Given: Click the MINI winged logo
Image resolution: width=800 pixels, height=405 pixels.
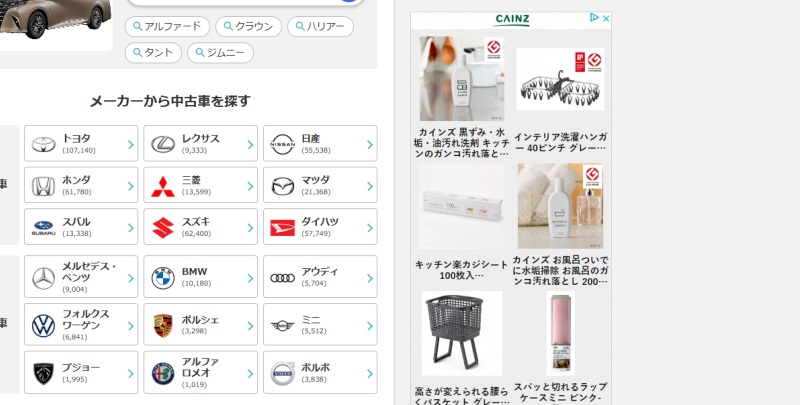Looking at the screenshot, I should pos(283,325).
